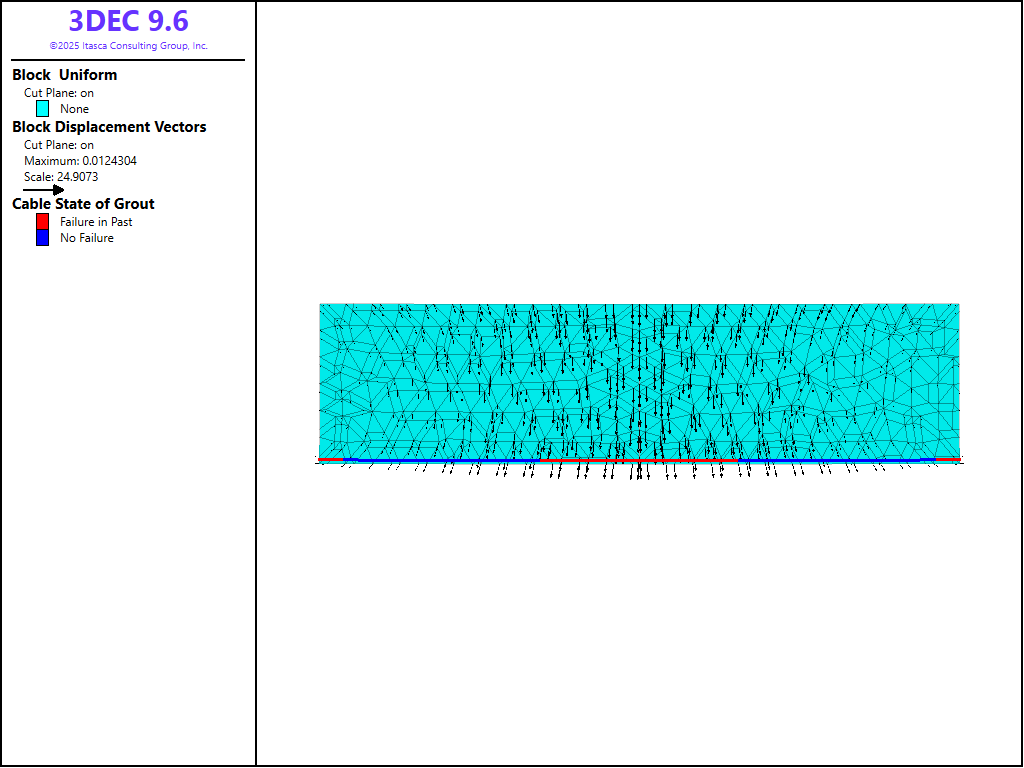The height and width of the screenshot is (768, 1024).
Task: Select the Block Displacement Vectors heading
Action: 109,127
